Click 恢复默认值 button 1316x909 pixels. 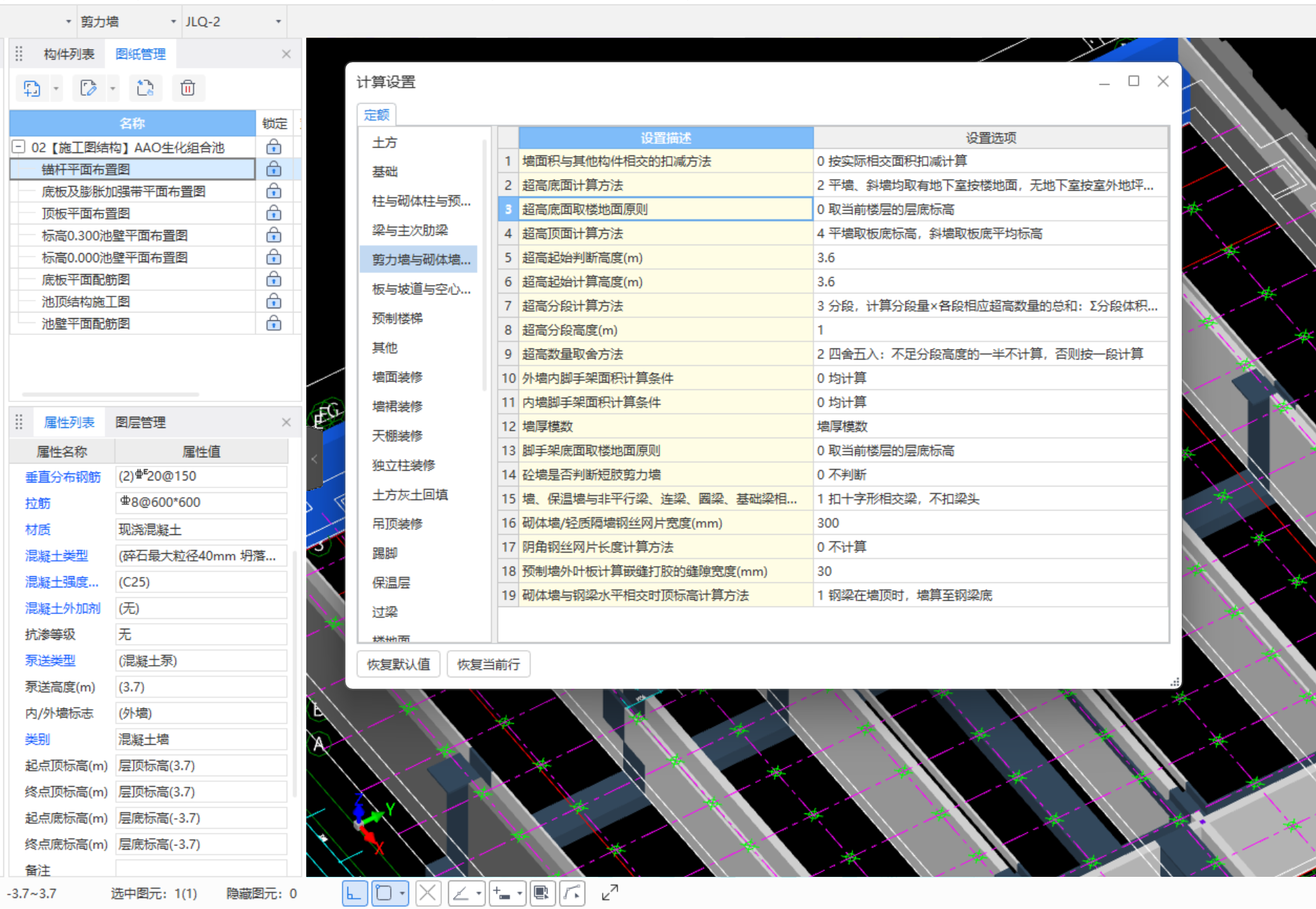[x=399, y=664]
